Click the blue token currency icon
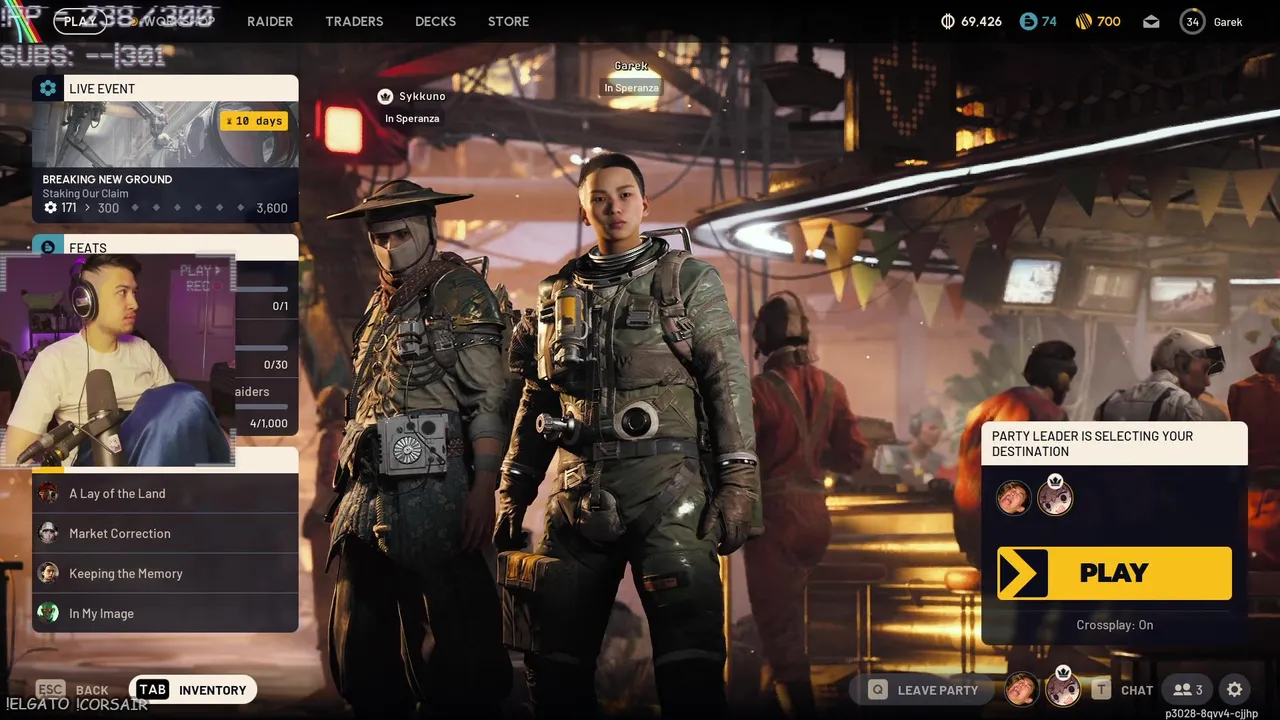The image size is (1280, 720). pyautogui.click(x=1028, y=21)
